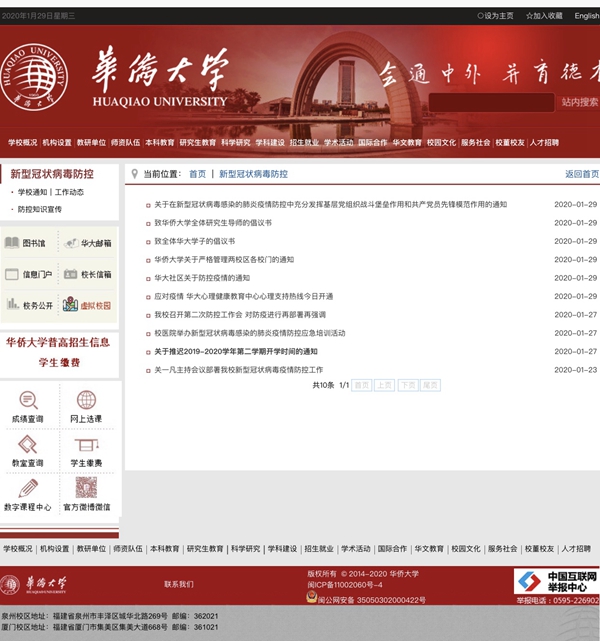This screenshot has height=641, width=600.
Task: Open 中国互联网举报中心 banner in footer
Action: click(556, 581)
